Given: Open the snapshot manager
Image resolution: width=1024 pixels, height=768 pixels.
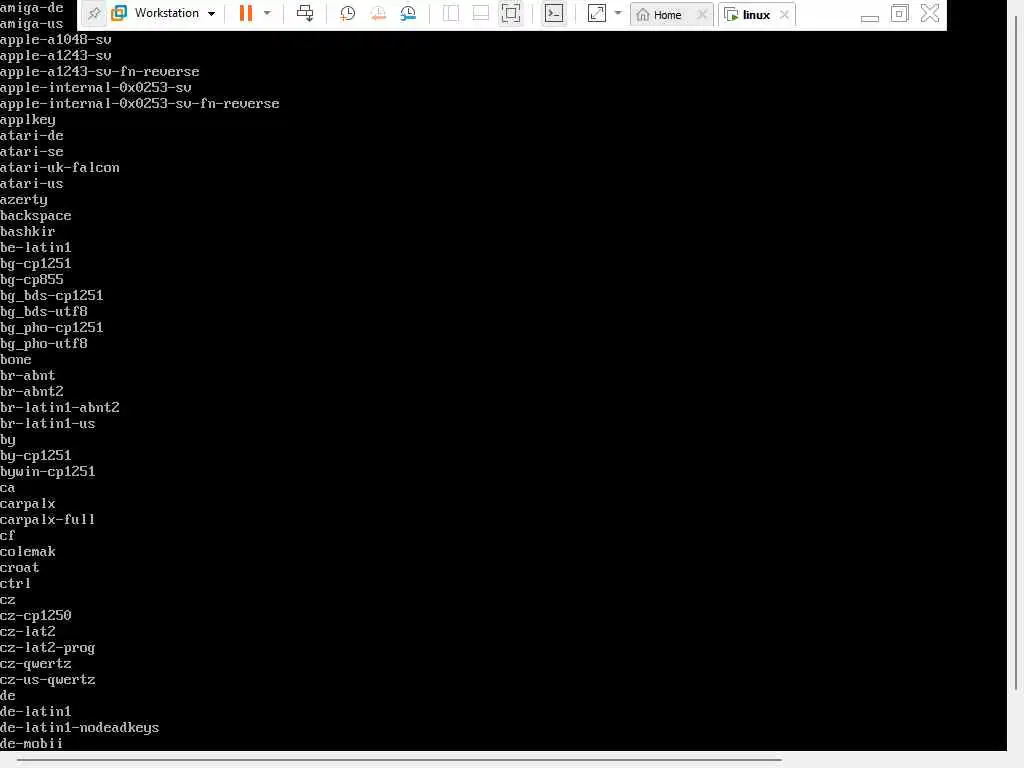Looking at the screenshot, I should pyautogui.click(x=408, y=13).
